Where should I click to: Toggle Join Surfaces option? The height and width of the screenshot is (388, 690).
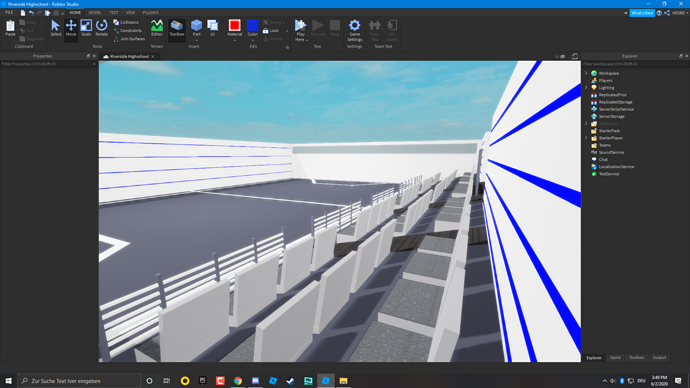click(129, 39)
